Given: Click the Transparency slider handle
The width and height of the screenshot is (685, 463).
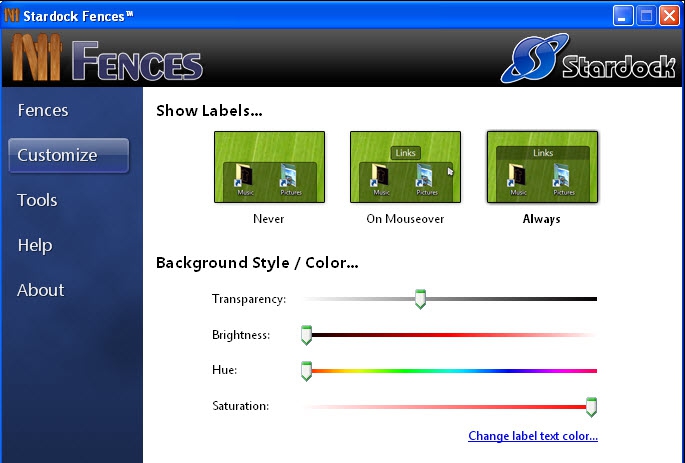Looking at the screenshot, I should pyautogui.click(x=420, y=299).
